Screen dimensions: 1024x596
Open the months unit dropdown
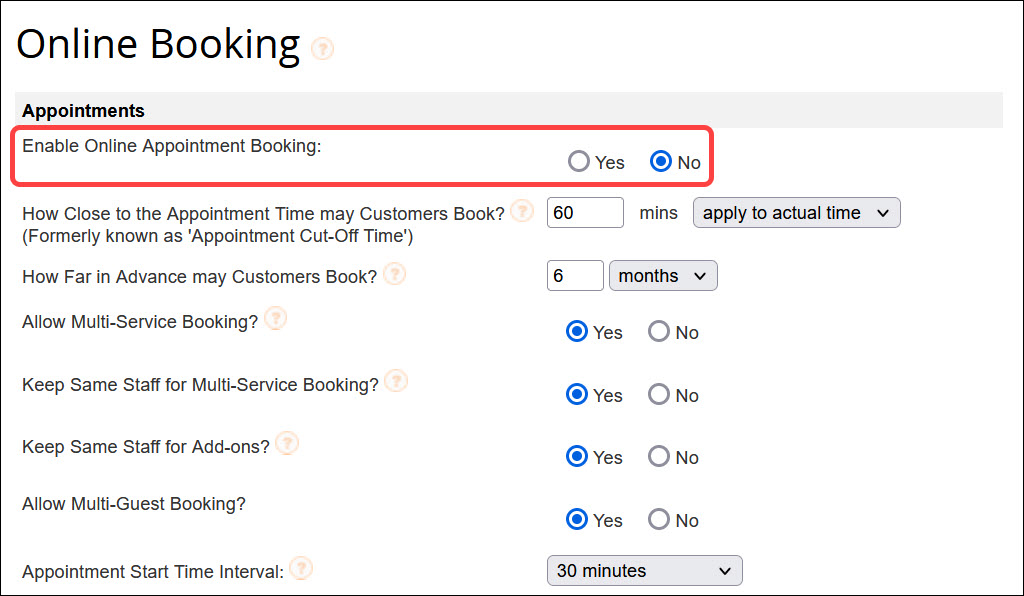point(663,275)
